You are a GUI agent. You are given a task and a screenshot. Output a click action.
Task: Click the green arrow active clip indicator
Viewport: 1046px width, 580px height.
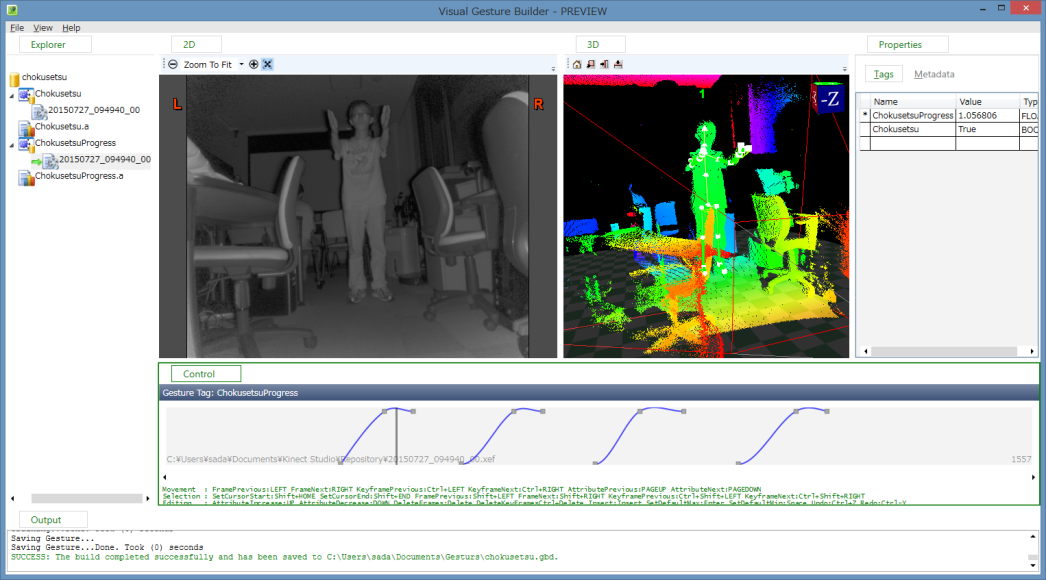coord(36,162)
